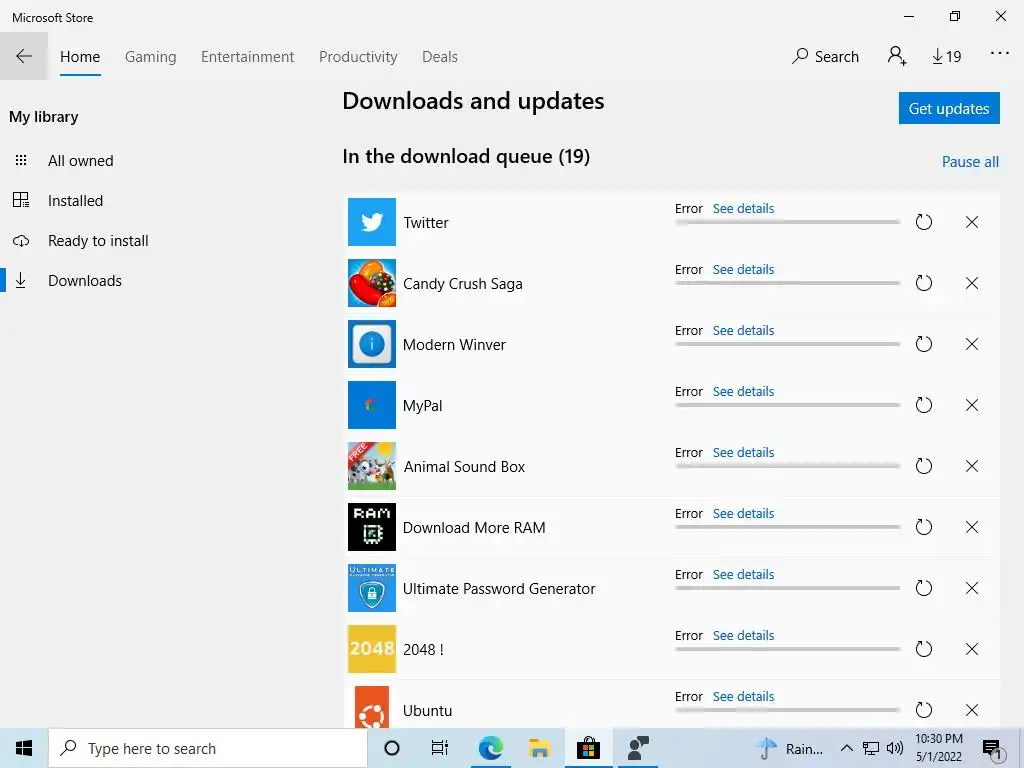Open the Ubuntu app icon

372,707
